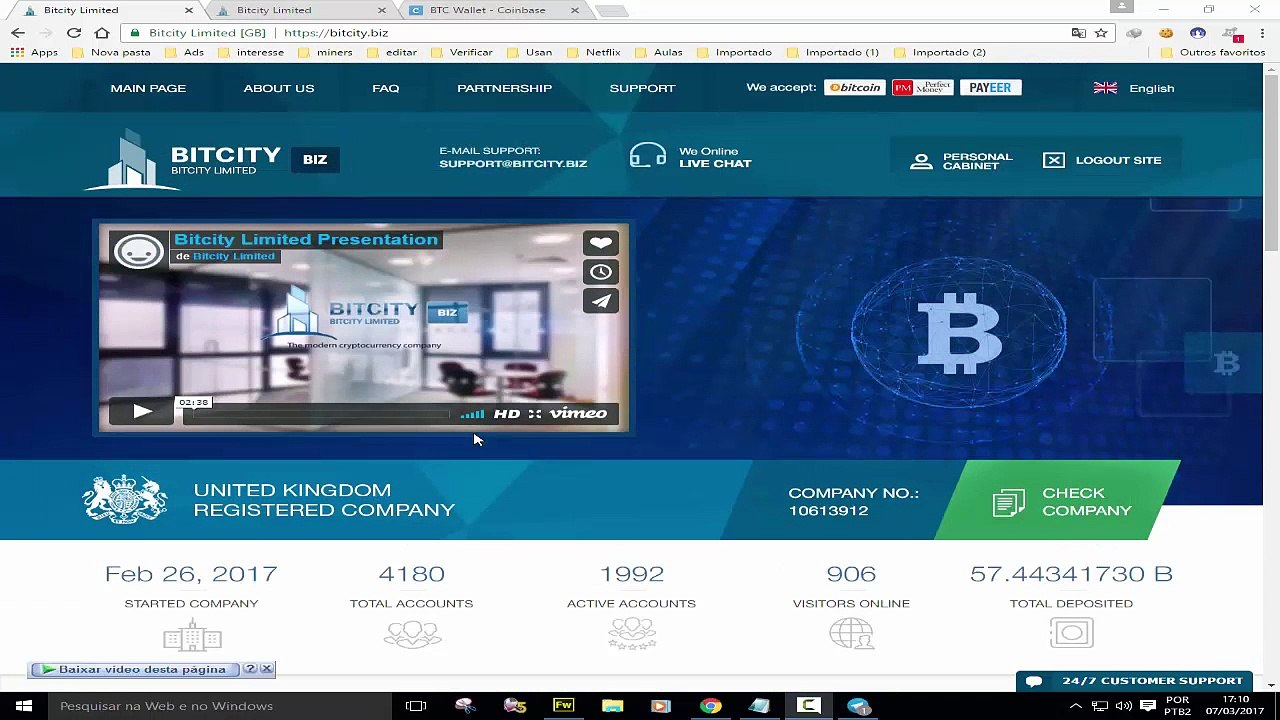Click Baixar video desta página button
The image size is (1280, 720).
click(134, 669)
